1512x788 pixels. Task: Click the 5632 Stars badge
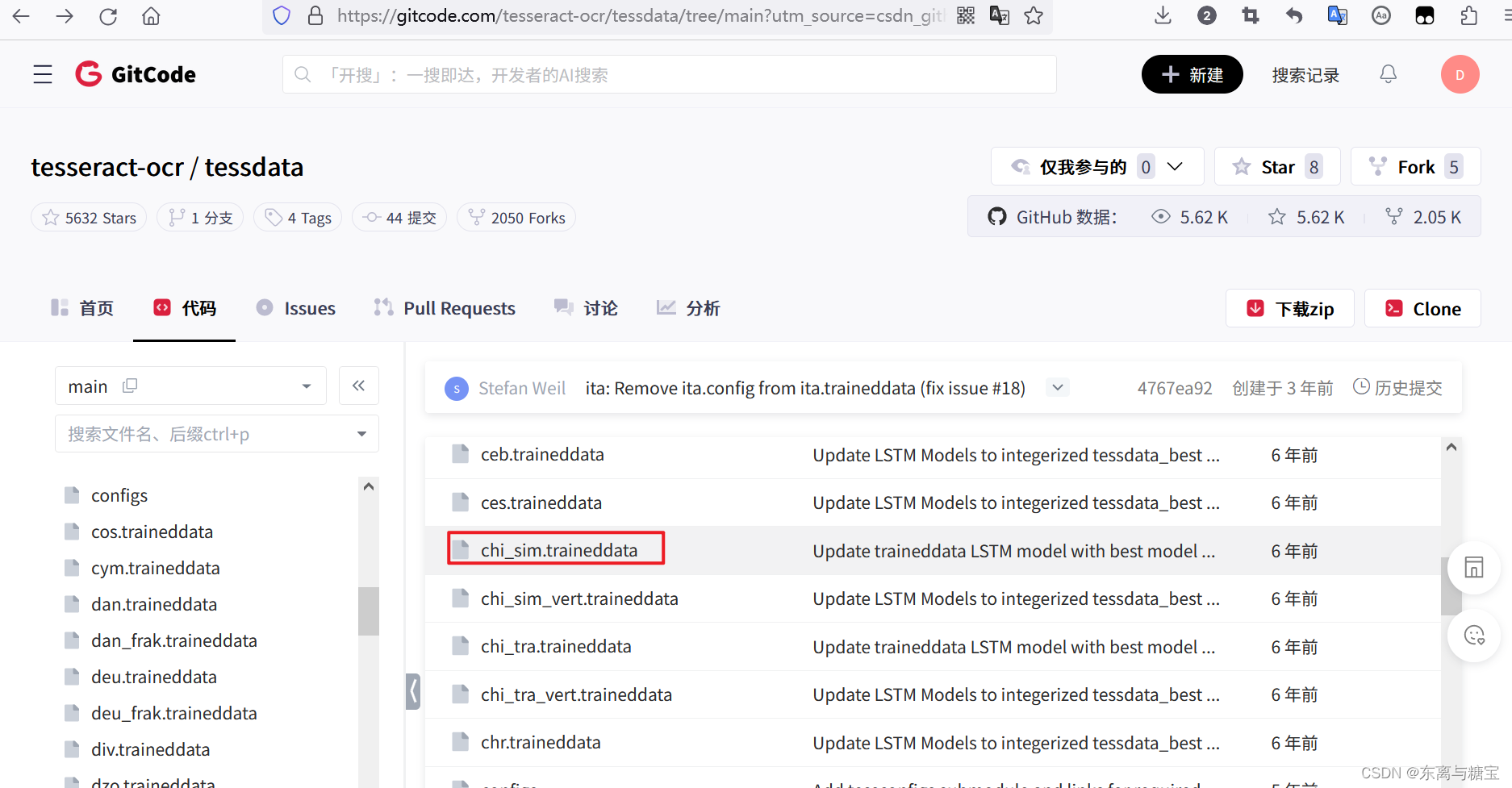[x=89, y=218]
